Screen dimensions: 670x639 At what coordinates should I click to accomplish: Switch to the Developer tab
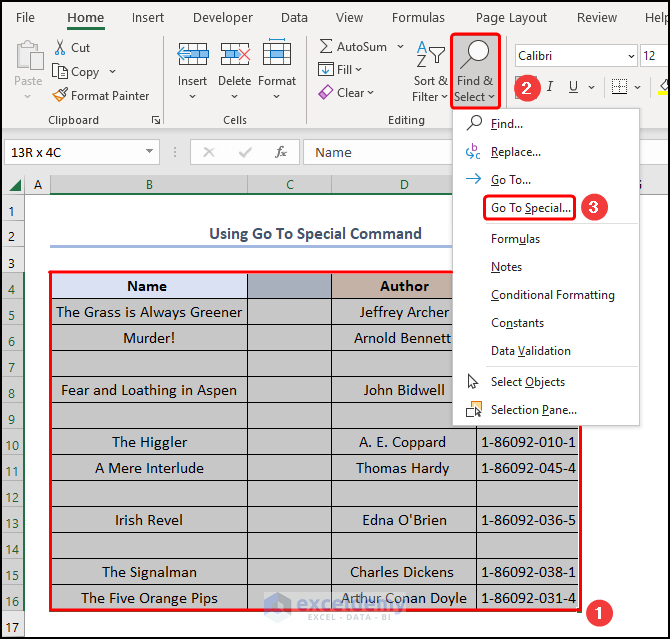[223, 18]
